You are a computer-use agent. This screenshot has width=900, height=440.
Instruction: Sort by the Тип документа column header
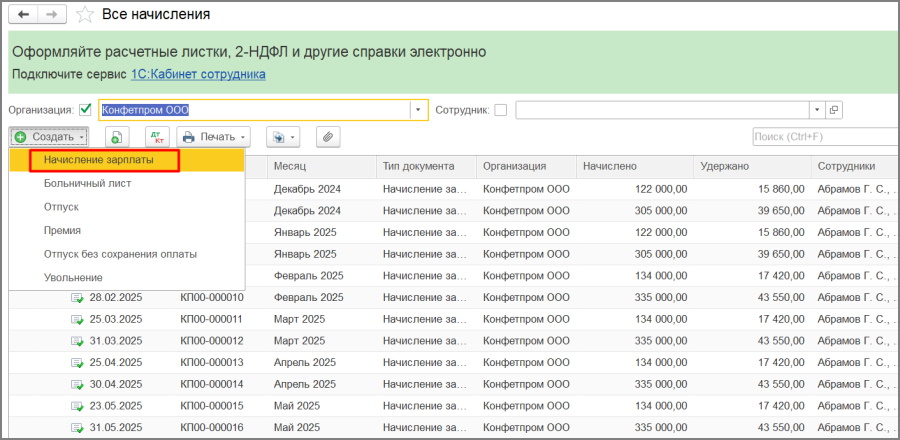point(426,166)
